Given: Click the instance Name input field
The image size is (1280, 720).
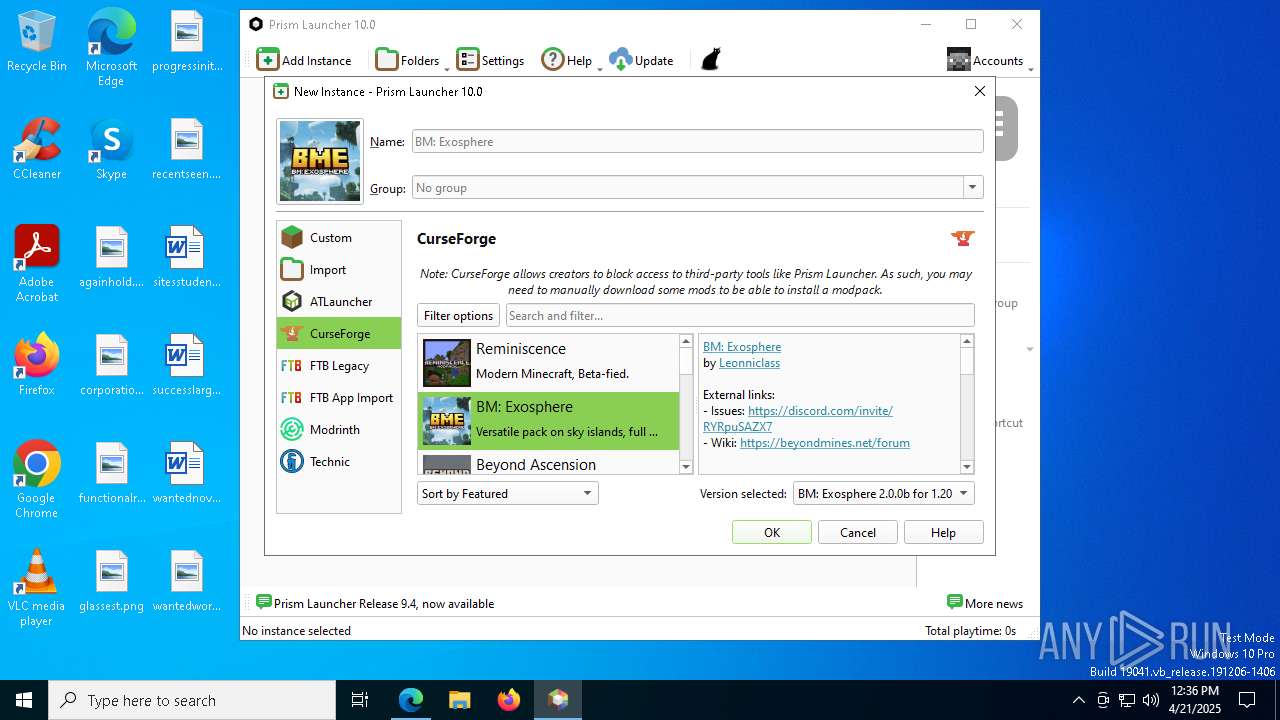Looking at the screenshot, I should (698, 141).
